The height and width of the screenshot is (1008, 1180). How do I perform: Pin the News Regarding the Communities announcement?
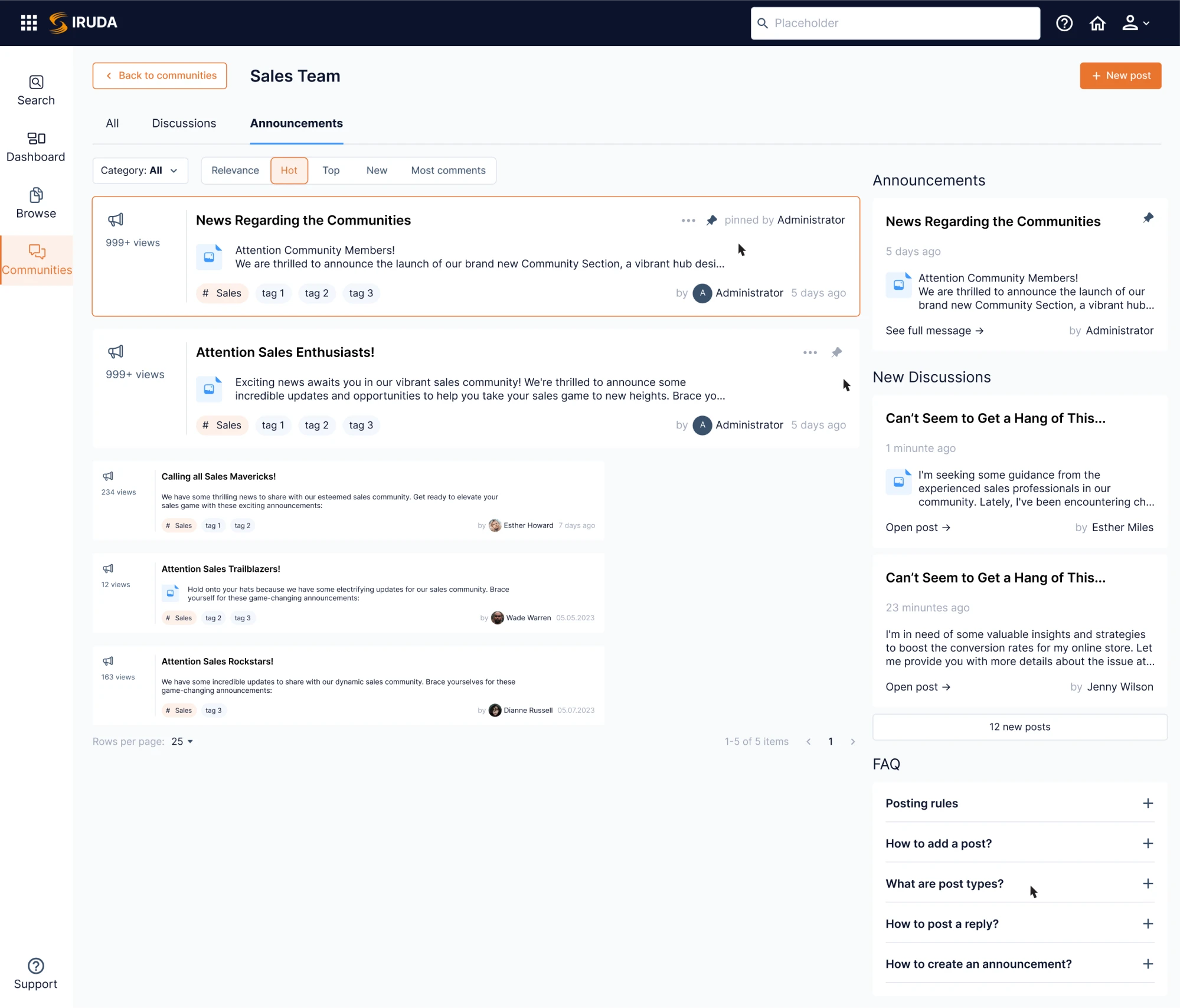tap(711, 220)
